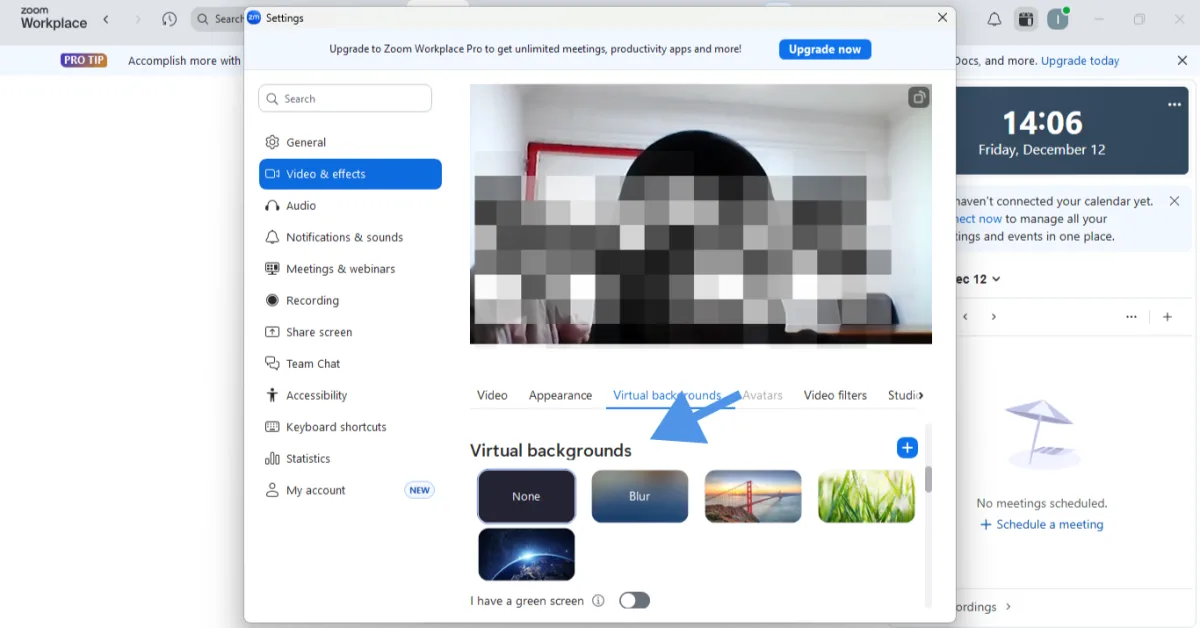Select the Golden Gate Bridge background thumbnail

(753, 496)
